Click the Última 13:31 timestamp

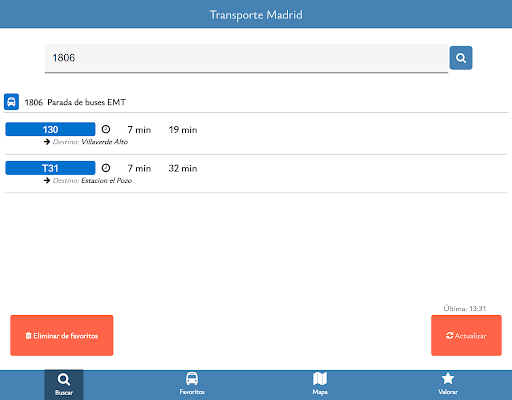pyautogui.click(x=464, y=308)
